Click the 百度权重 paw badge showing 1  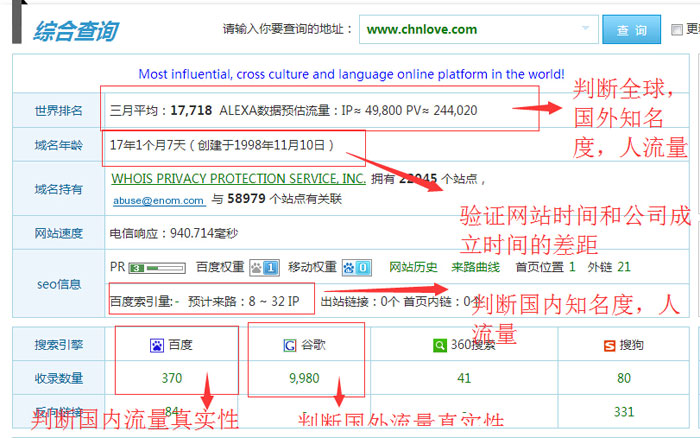pos(264,268)
